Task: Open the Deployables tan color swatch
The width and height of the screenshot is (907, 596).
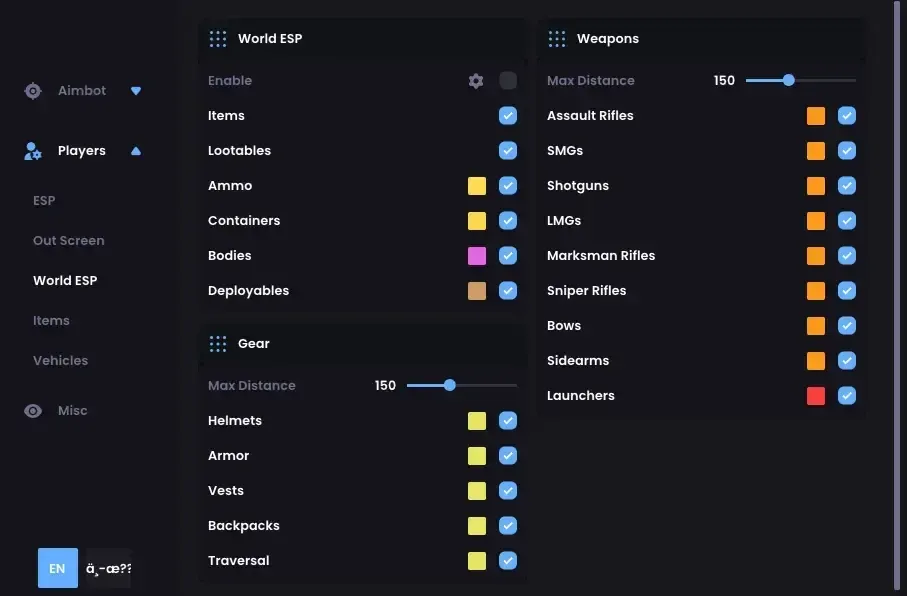Action: tap(477, 291)
